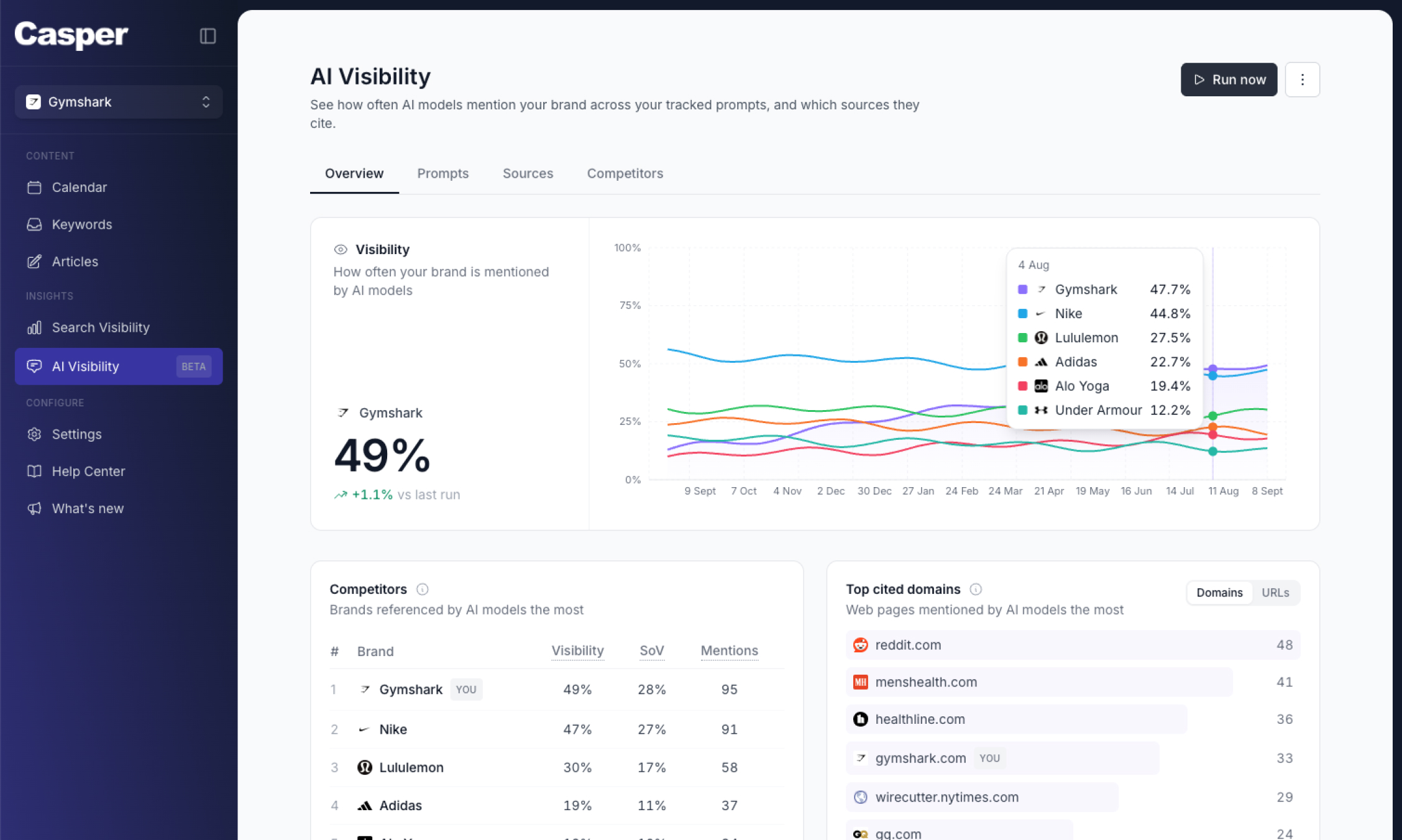Click the purple Gymshark point on chart line
1402x840 pixels.
click(1212, 369)
